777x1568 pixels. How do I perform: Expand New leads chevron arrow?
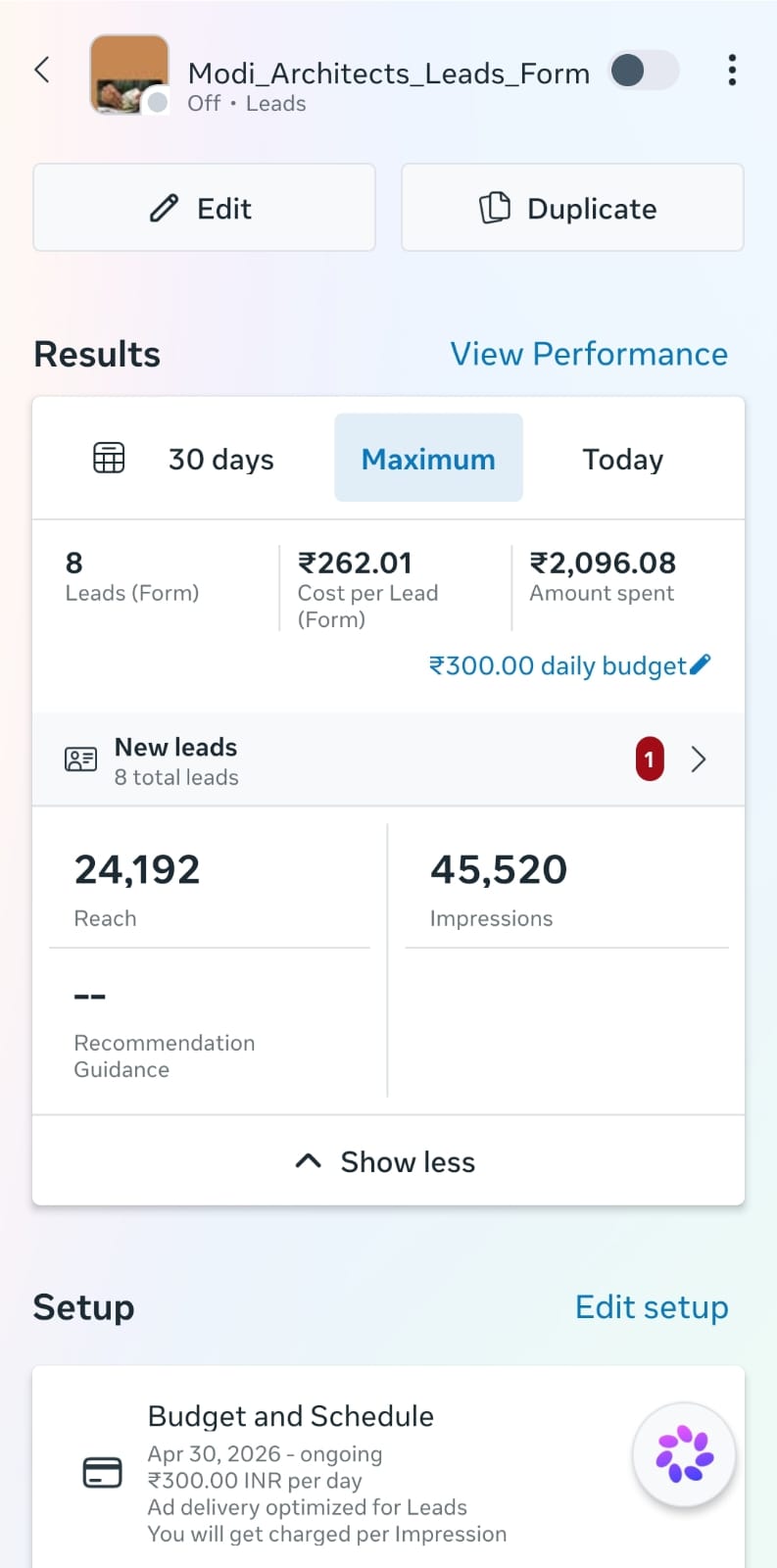point(699,759)
